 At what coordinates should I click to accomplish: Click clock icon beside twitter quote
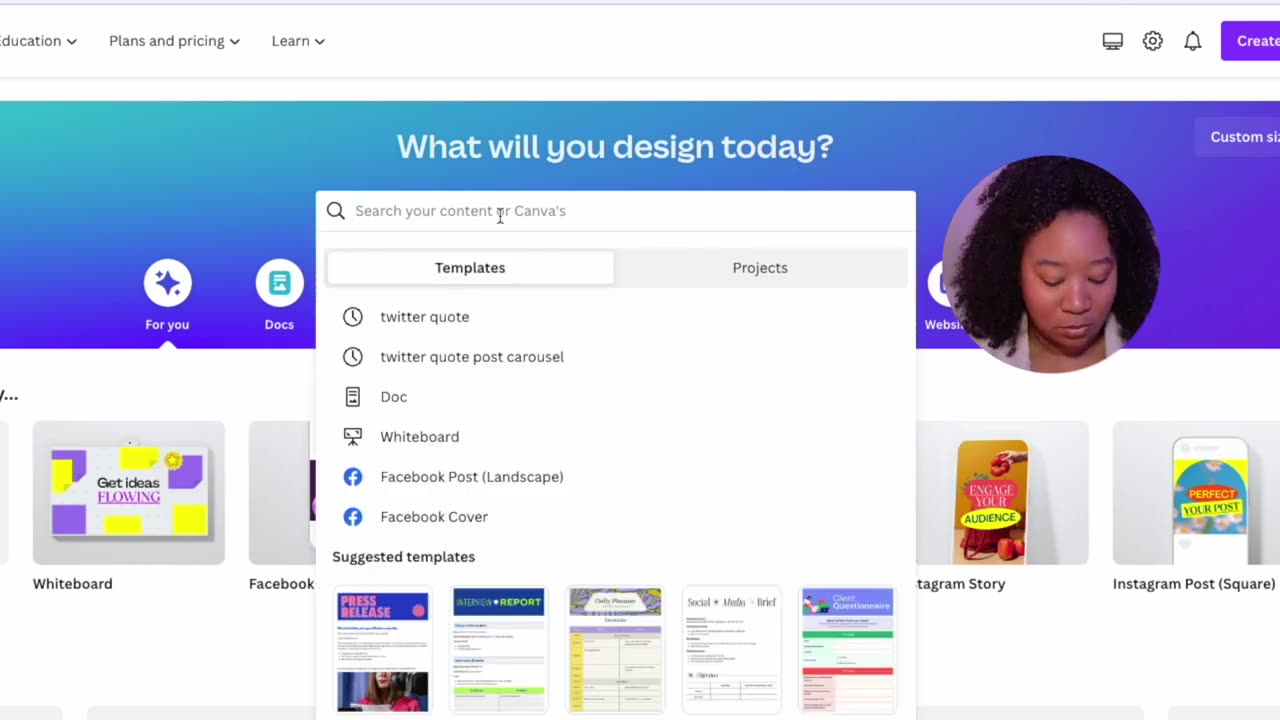(x=353, y=317)
